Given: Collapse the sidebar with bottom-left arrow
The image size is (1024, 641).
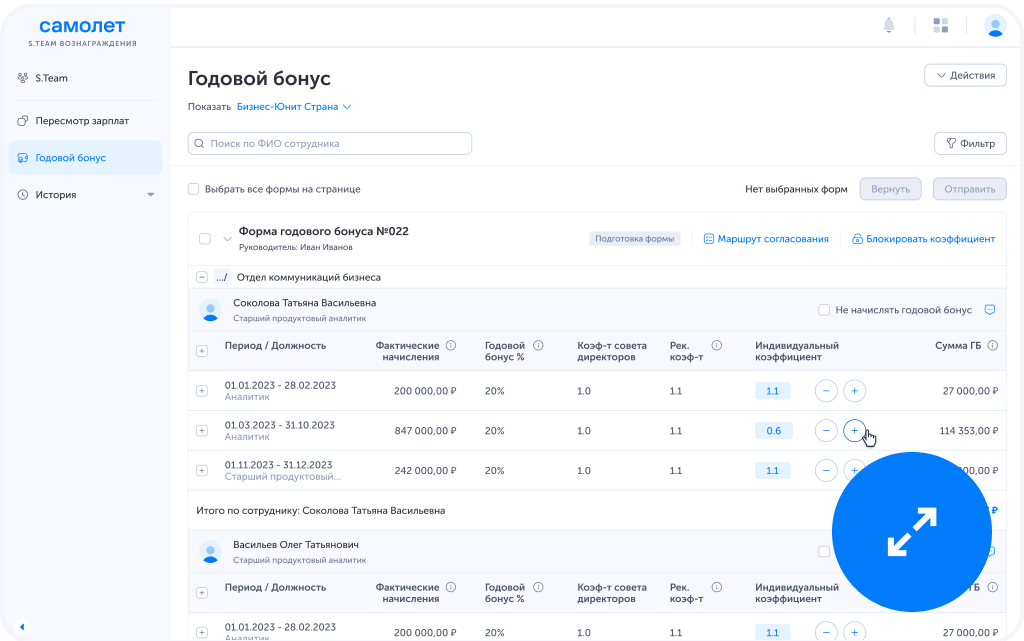Looking at the screenshot, I should (x=22, y=627).
